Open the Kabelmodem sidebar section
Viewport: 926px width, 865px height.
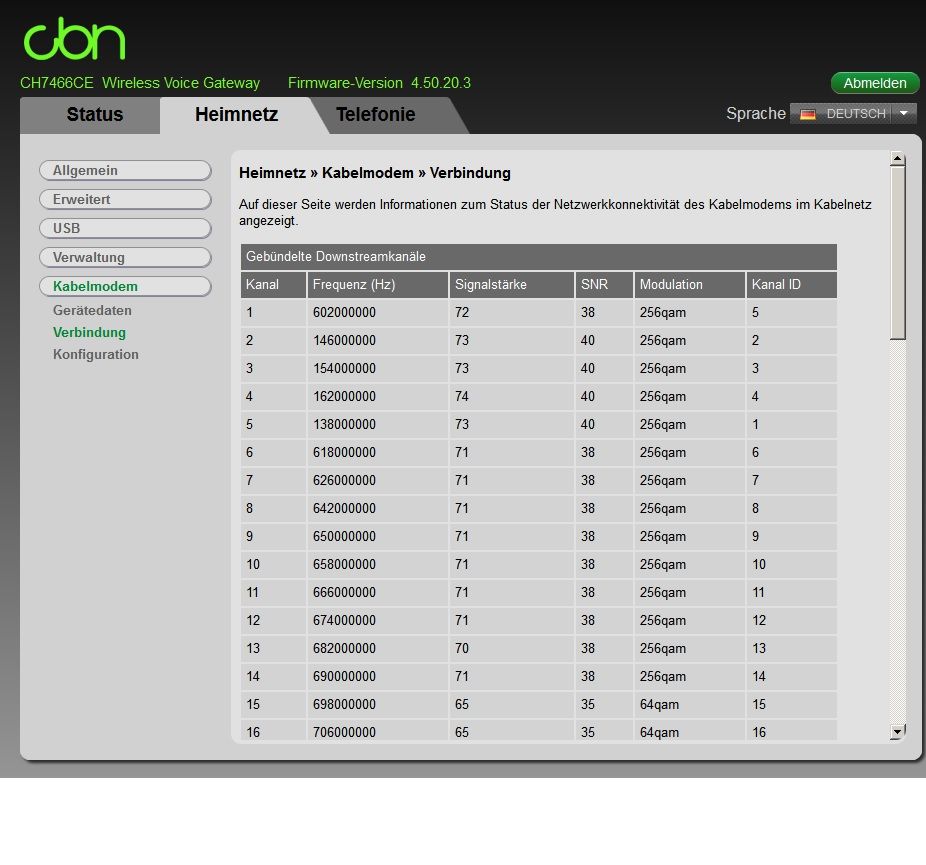(x=125, y=286)
